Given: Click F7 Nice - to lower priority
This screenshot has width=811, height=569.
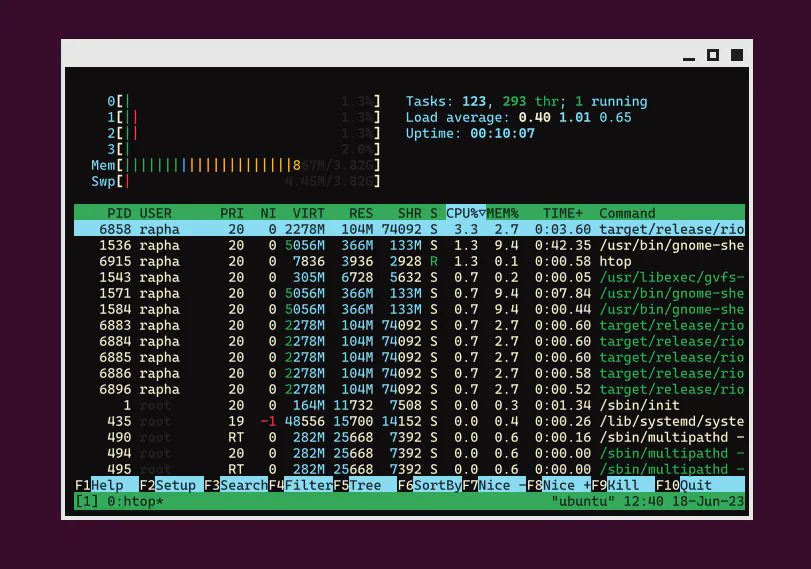Looking at the screenshot, I should point(494,485).
